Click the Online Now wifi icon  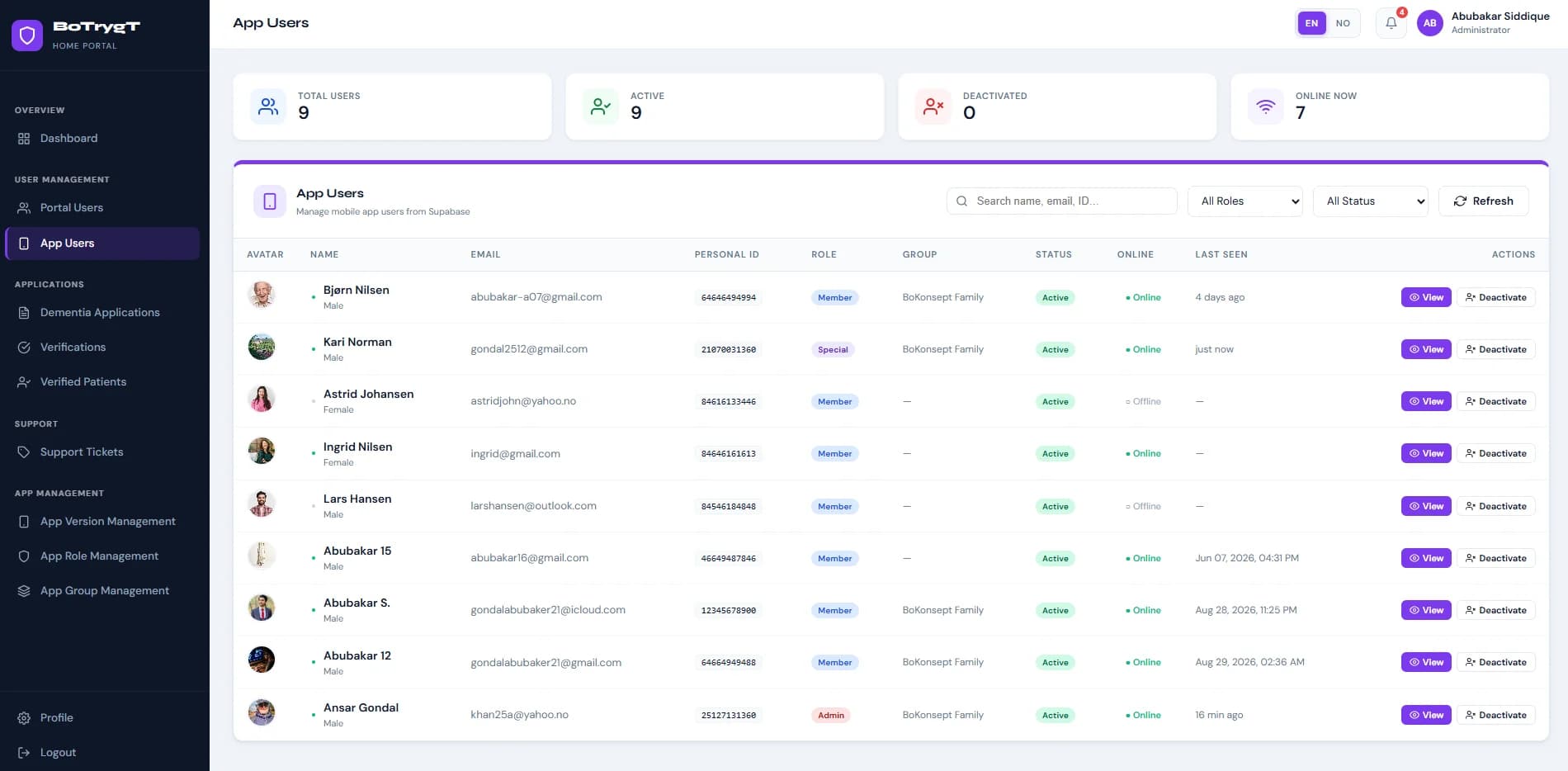pos(1266,106)
